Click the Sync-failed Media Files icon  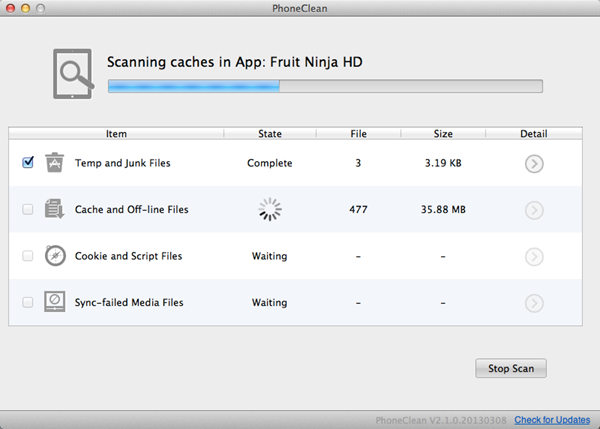pyautogui.click(x=55, y=302)
